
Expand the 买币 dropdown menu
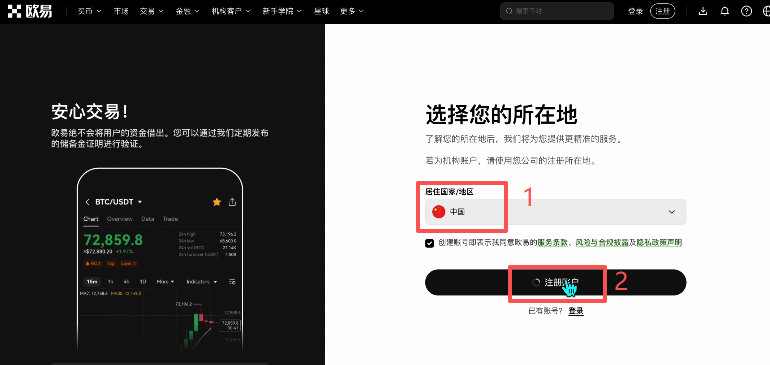89,11
